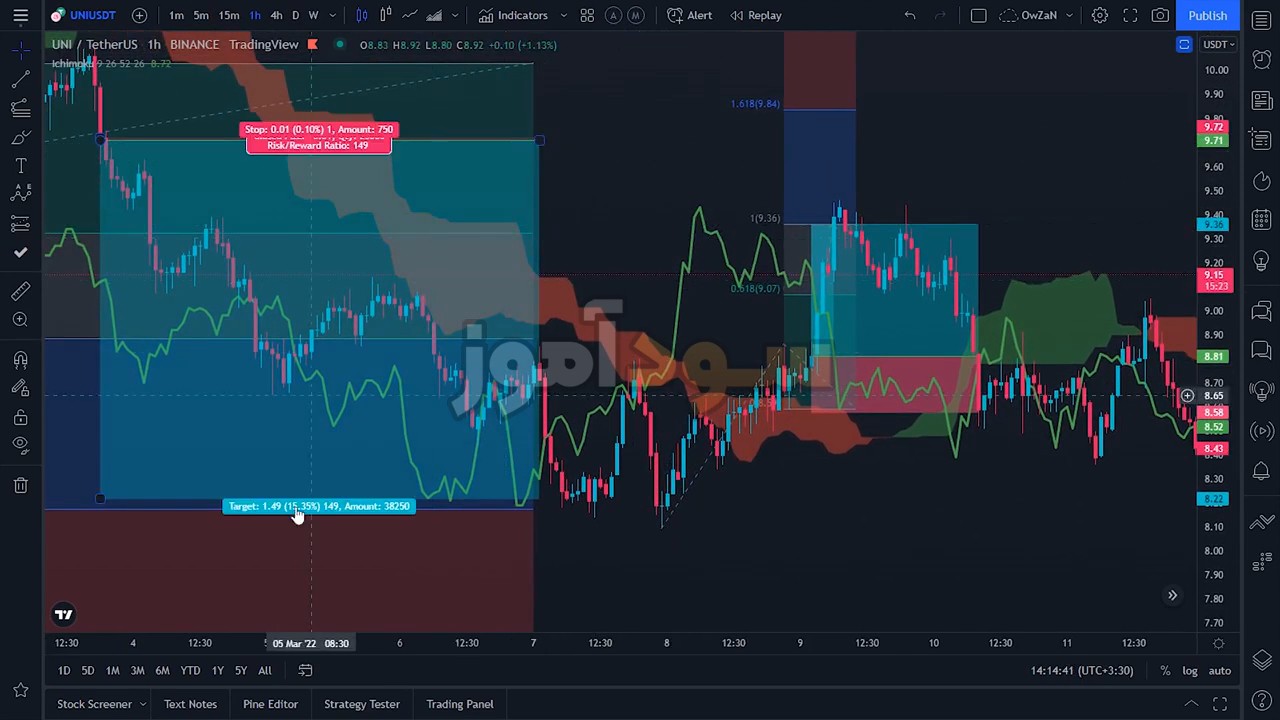Screen dimensions: 1280x720
Task: Set range to All
Action: tap(265, 671)
